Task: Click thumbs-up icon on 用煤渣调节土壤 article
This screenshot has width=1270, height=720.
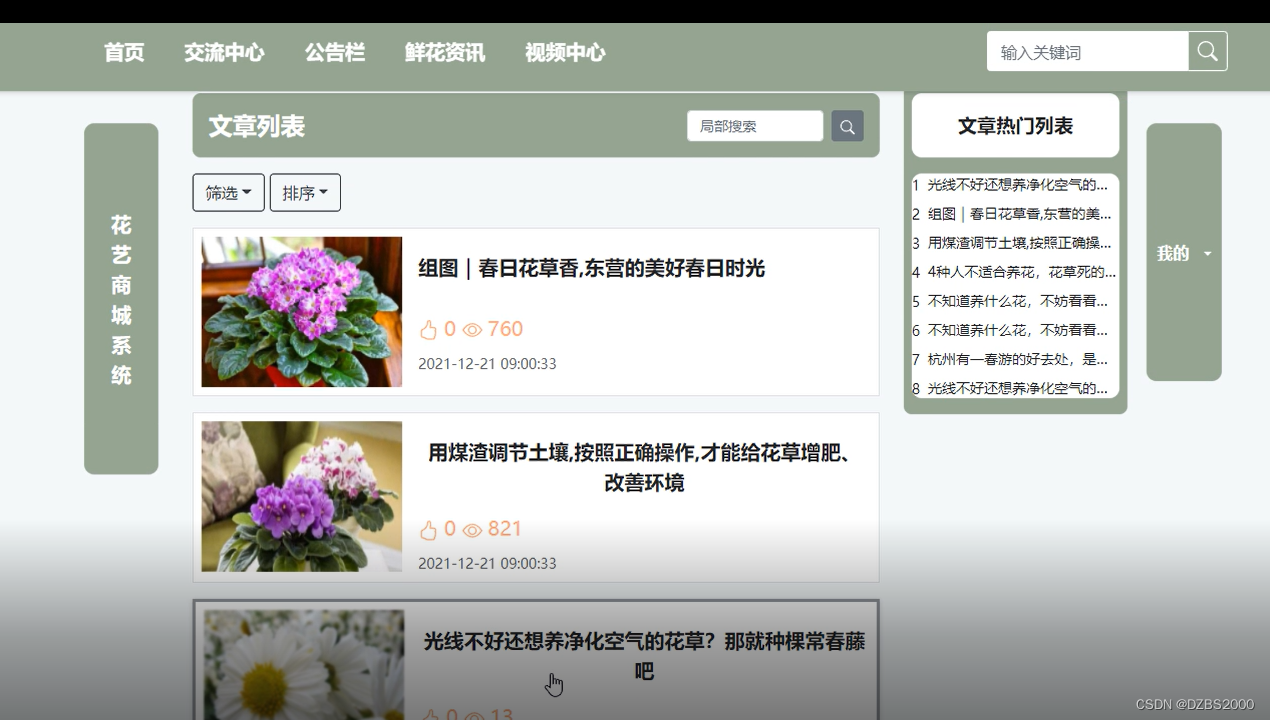Action: [x=429, y=530]
